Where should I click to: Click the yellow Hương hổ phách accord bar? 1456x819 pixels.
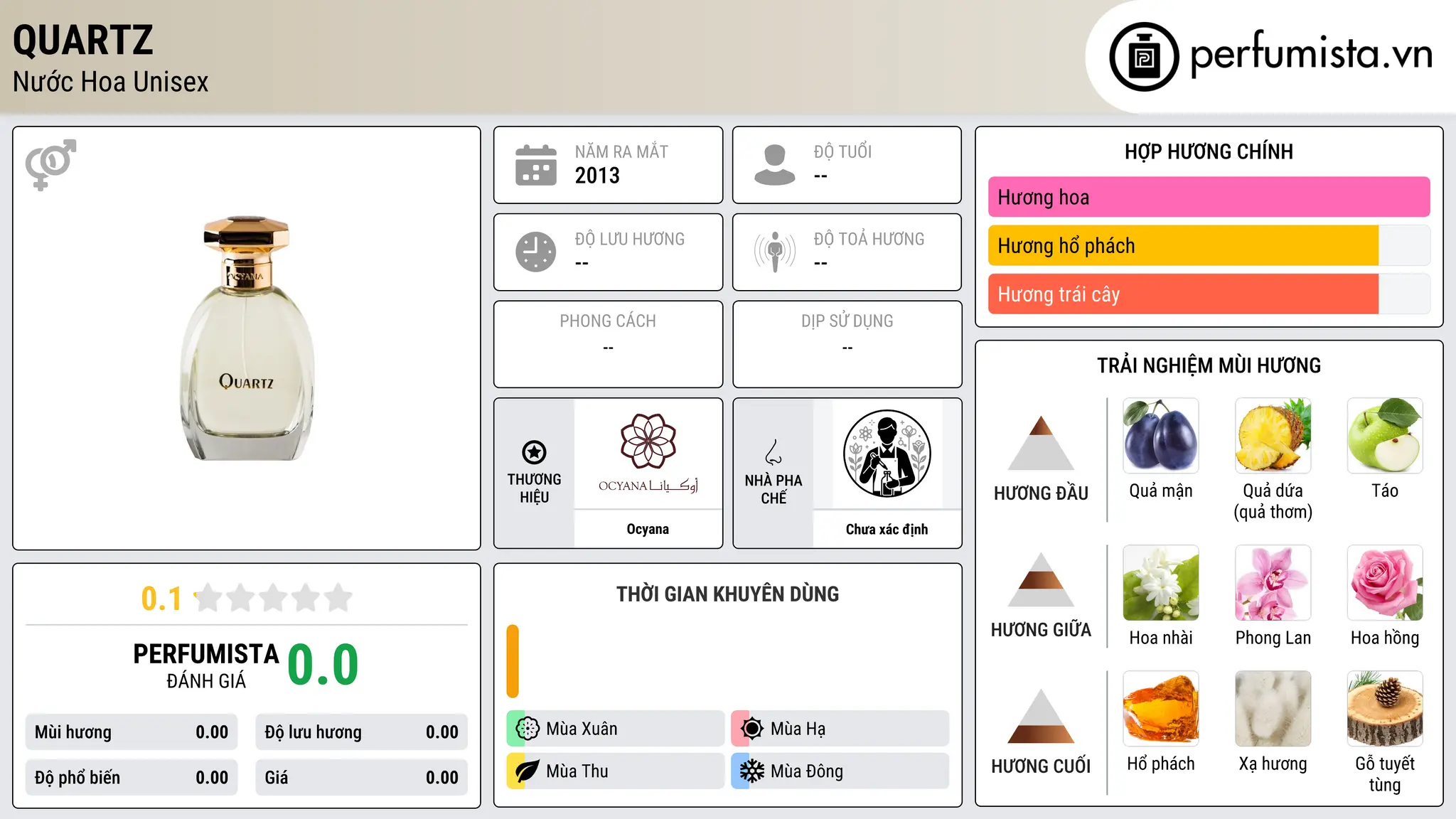click(x=1183, y=246)
